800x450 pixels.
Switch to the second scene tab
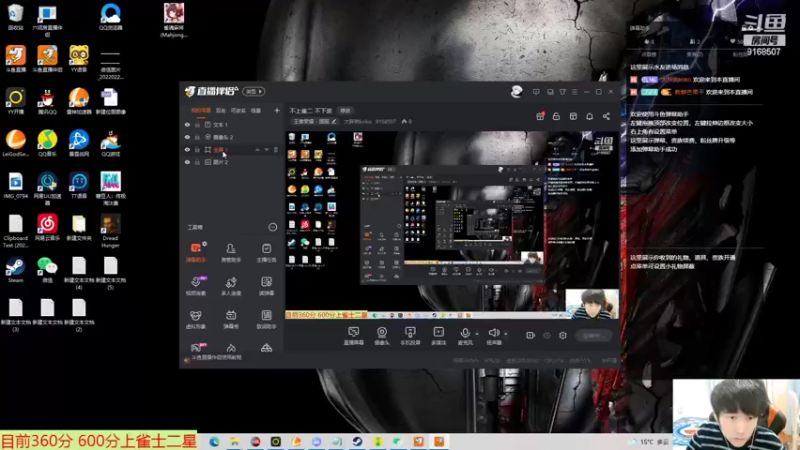pyautogui.click(x=220, y=110)
